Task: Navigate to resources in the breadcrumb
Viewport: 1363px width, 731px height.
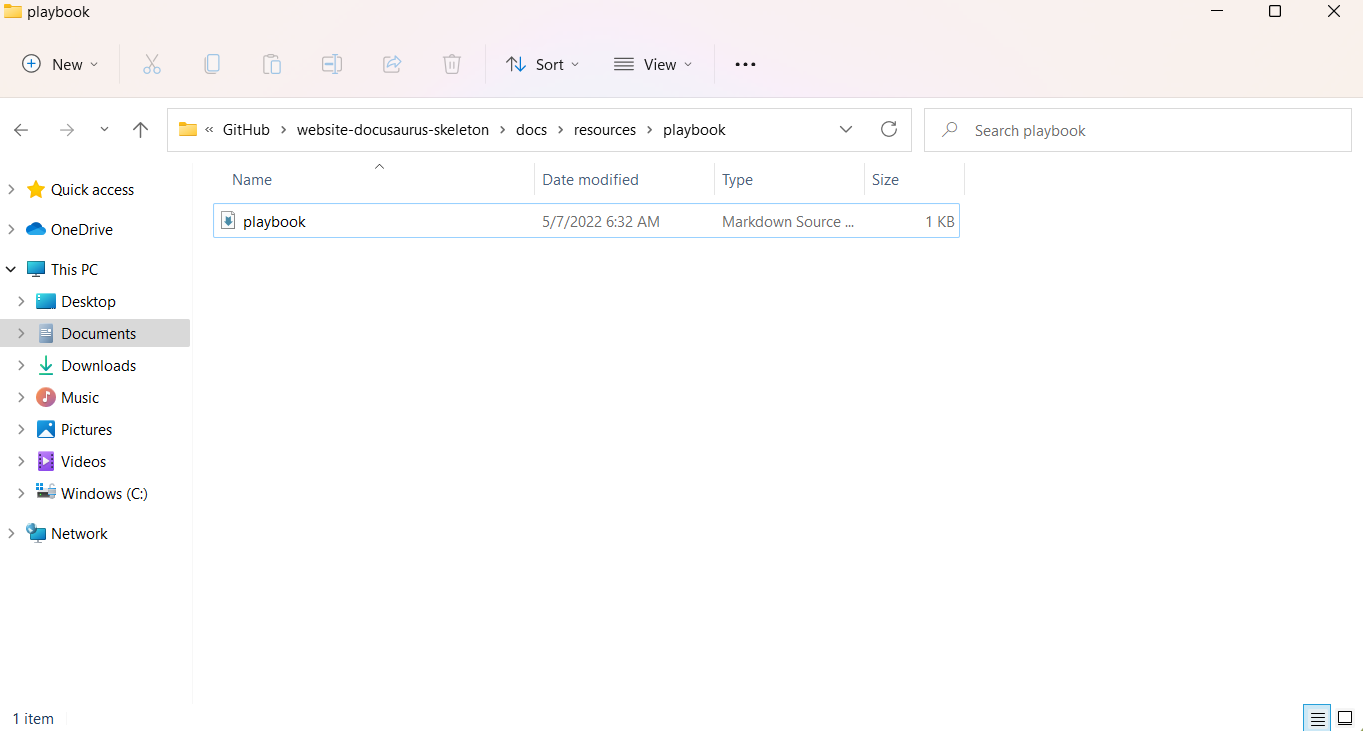Action: pyautogui.click(x=604, y=130)
